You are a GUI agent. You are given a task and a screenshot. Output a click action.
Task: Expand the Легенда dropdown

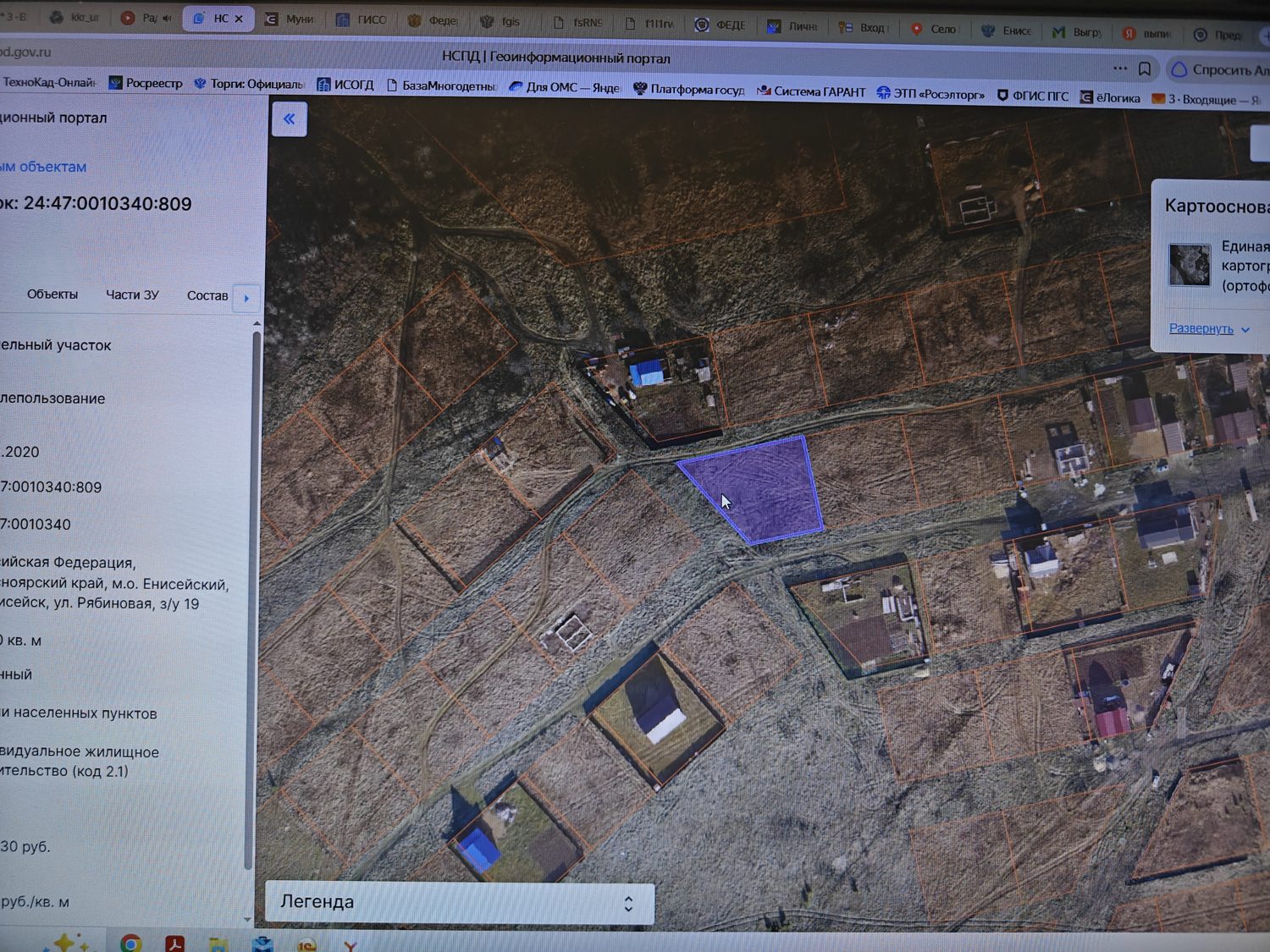460,903
